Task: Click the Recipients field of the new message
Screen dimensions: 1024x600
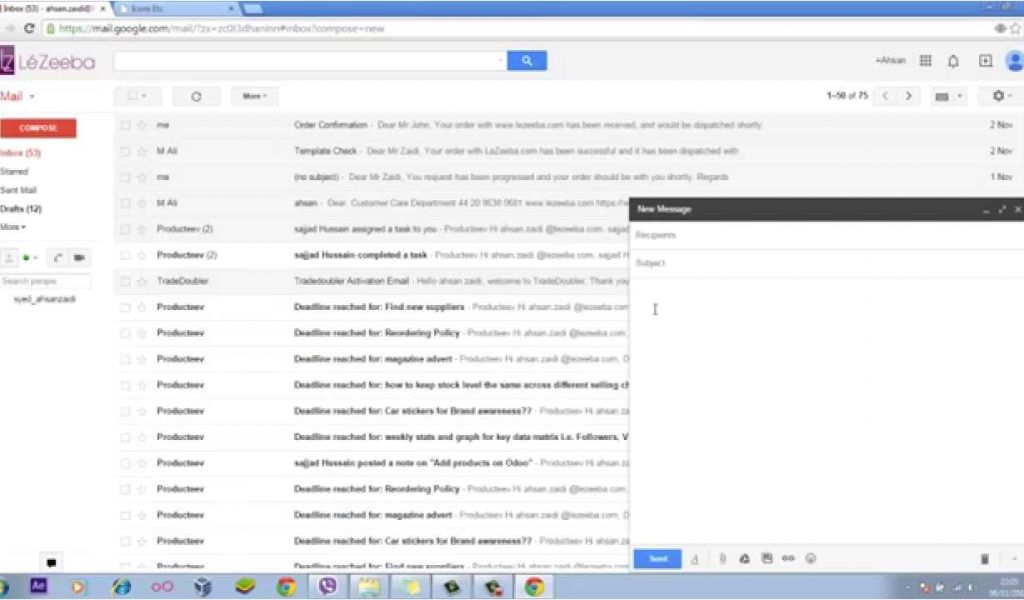Action: tap(750, 235)
